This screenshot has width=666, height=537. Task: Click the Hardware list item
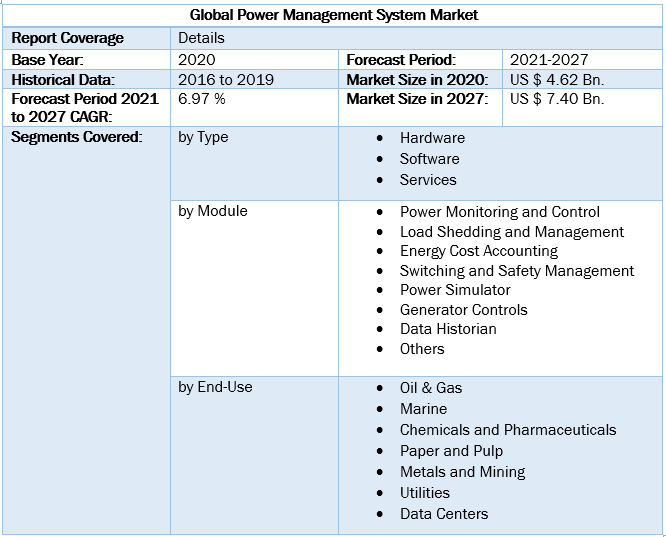coord(432,138)
